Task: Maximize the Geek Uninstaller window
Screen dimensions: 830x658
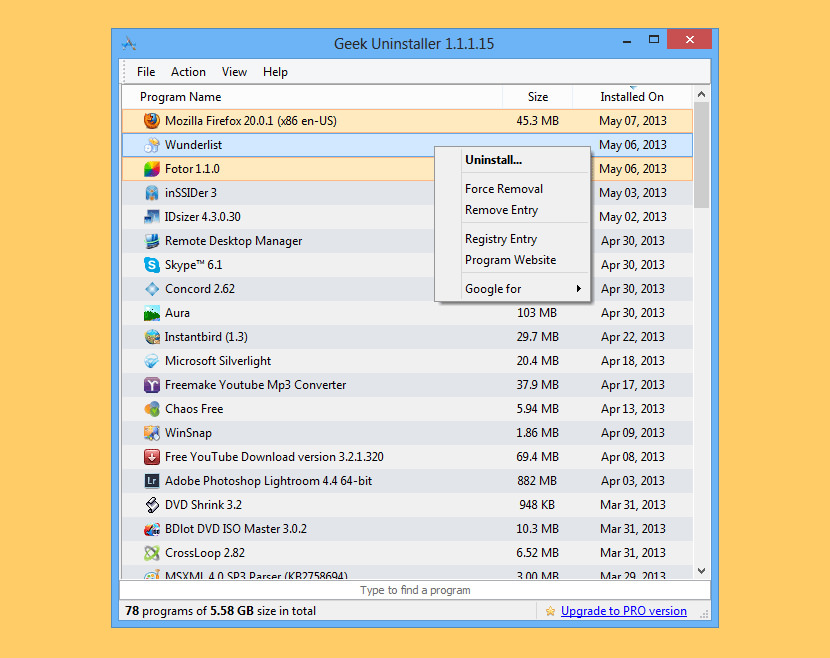Action: pyautogui.click(x=654, y=40)
